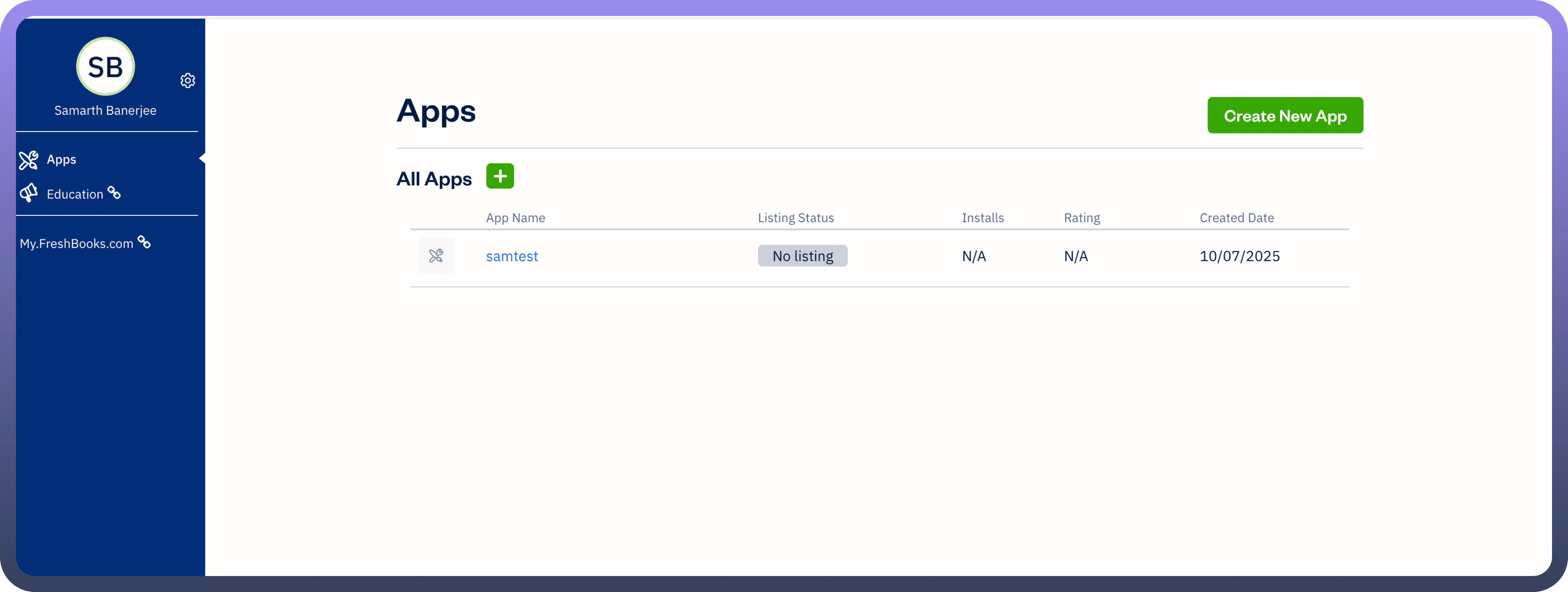Open the settings gear icon
Viewport: 1568px width, 592px height.
tap(188, 80)
